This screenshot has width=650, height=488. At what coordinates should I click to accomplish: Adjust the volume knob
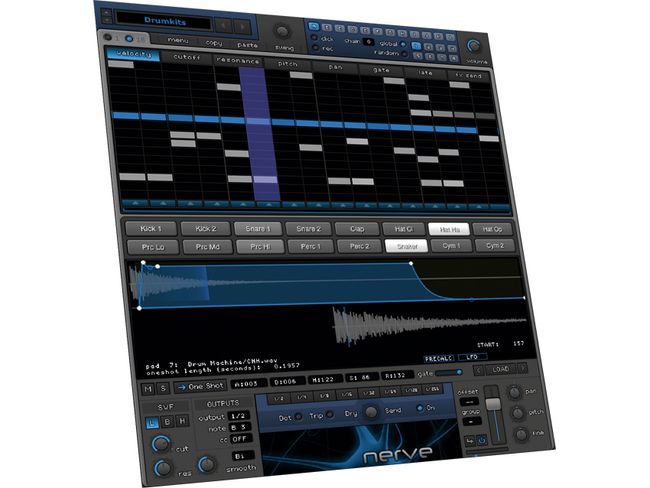pyautogui.click(x=473, y=46)
